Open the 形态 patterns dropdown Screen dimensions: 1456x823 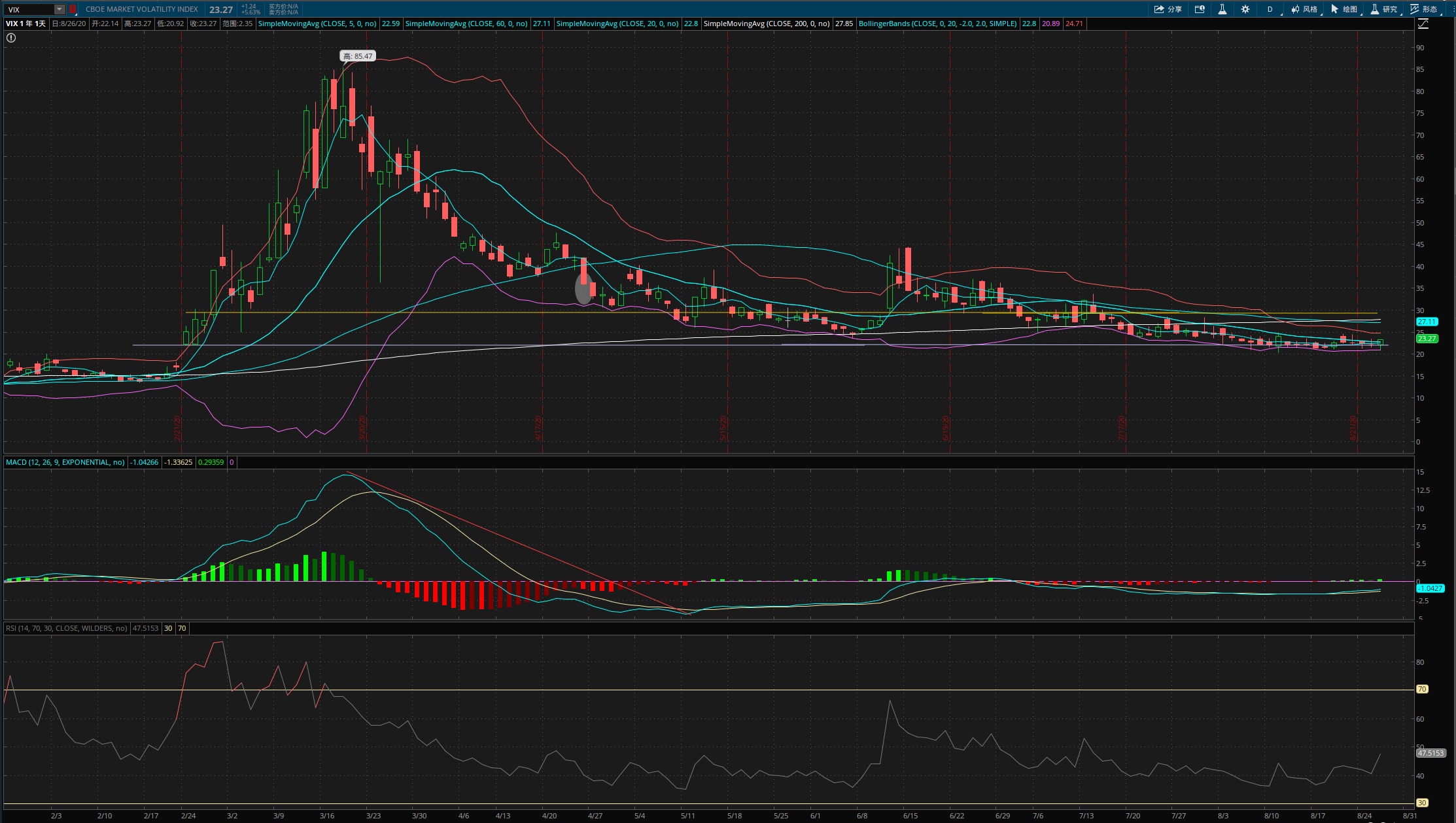(1424, 9)
